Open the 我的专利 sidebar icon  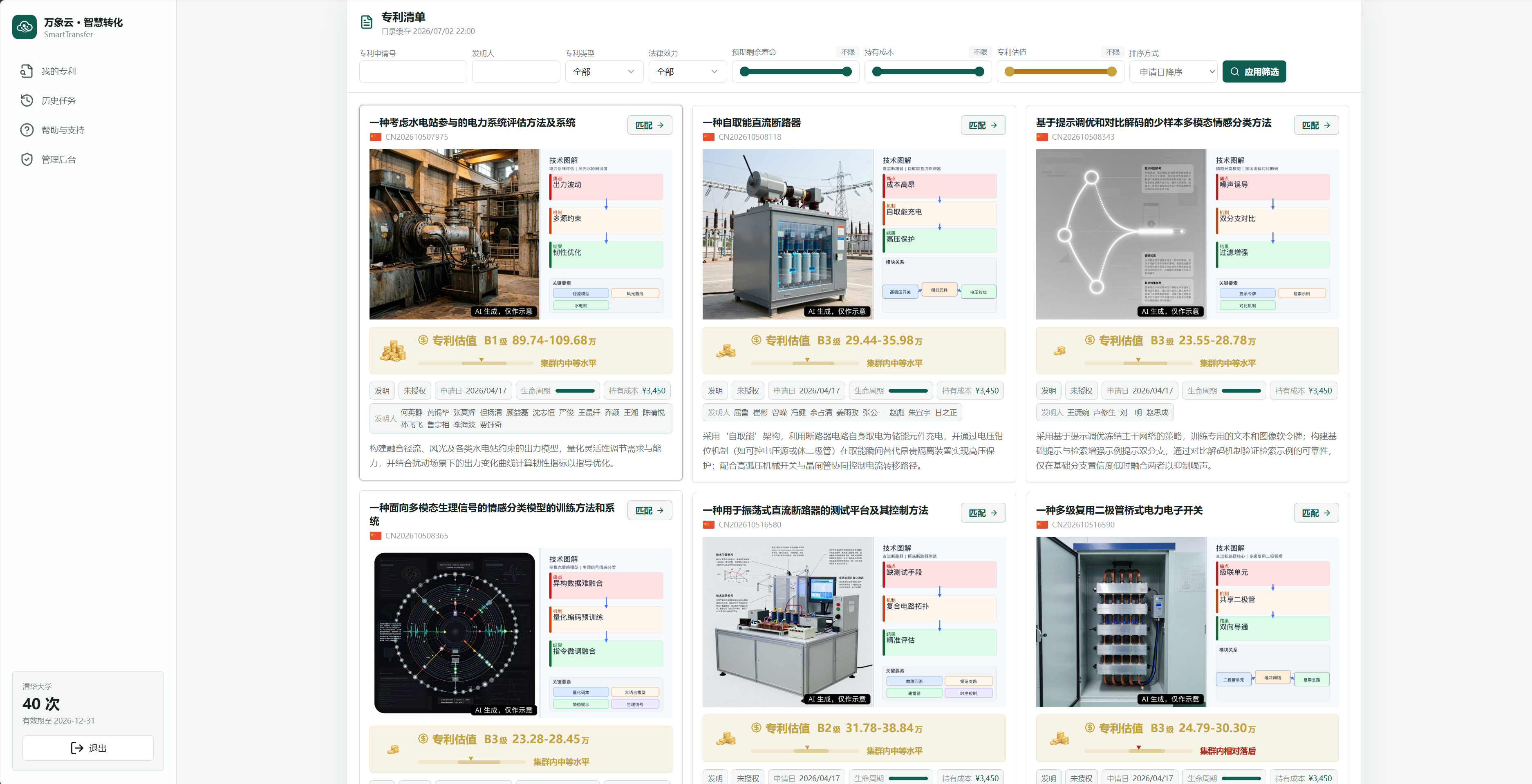[x=27, y=71]
